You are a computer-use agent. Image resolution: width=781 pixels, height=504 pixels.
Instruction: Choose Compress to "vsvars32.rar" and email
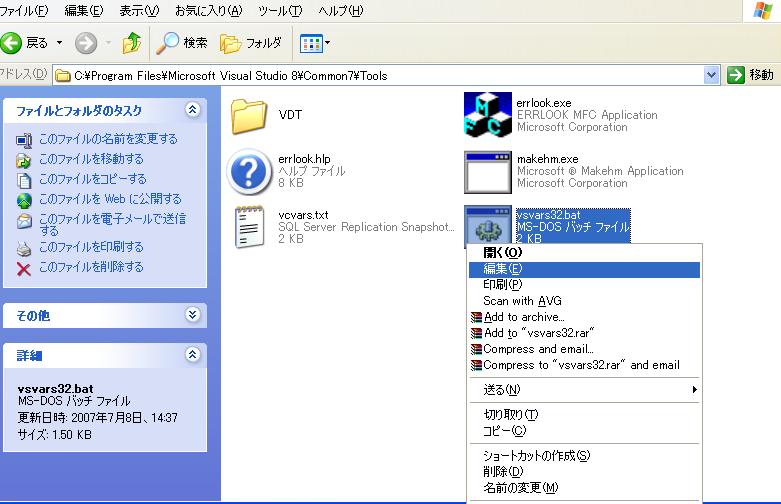pyautogui.click(x=584, y=365)
